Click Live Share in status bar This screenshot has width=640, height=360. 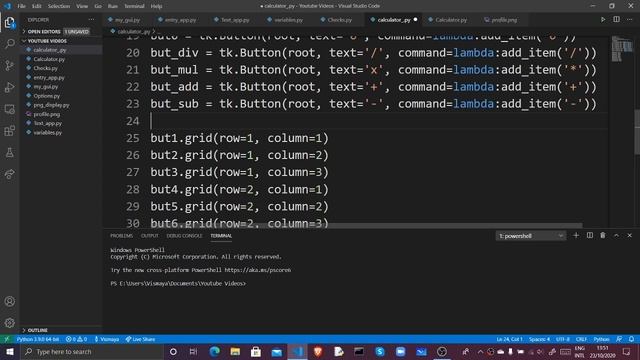140,339
